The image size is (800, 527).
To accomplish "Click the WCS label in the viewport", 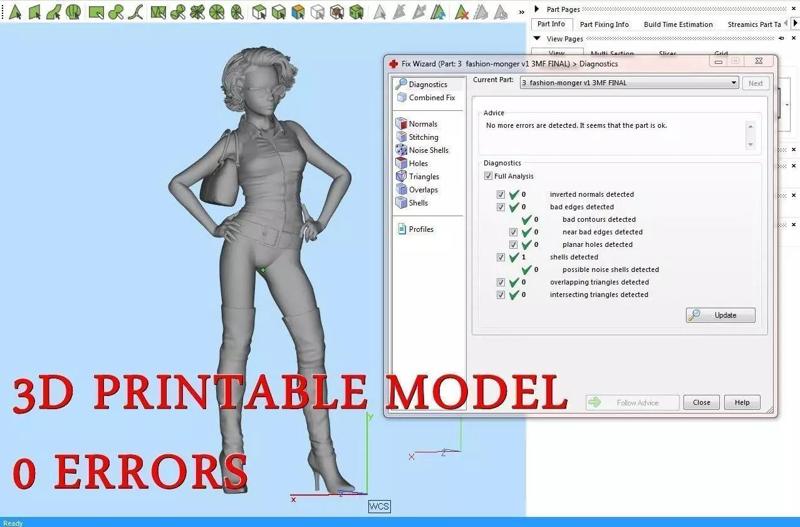I will [x=379, y=507].
